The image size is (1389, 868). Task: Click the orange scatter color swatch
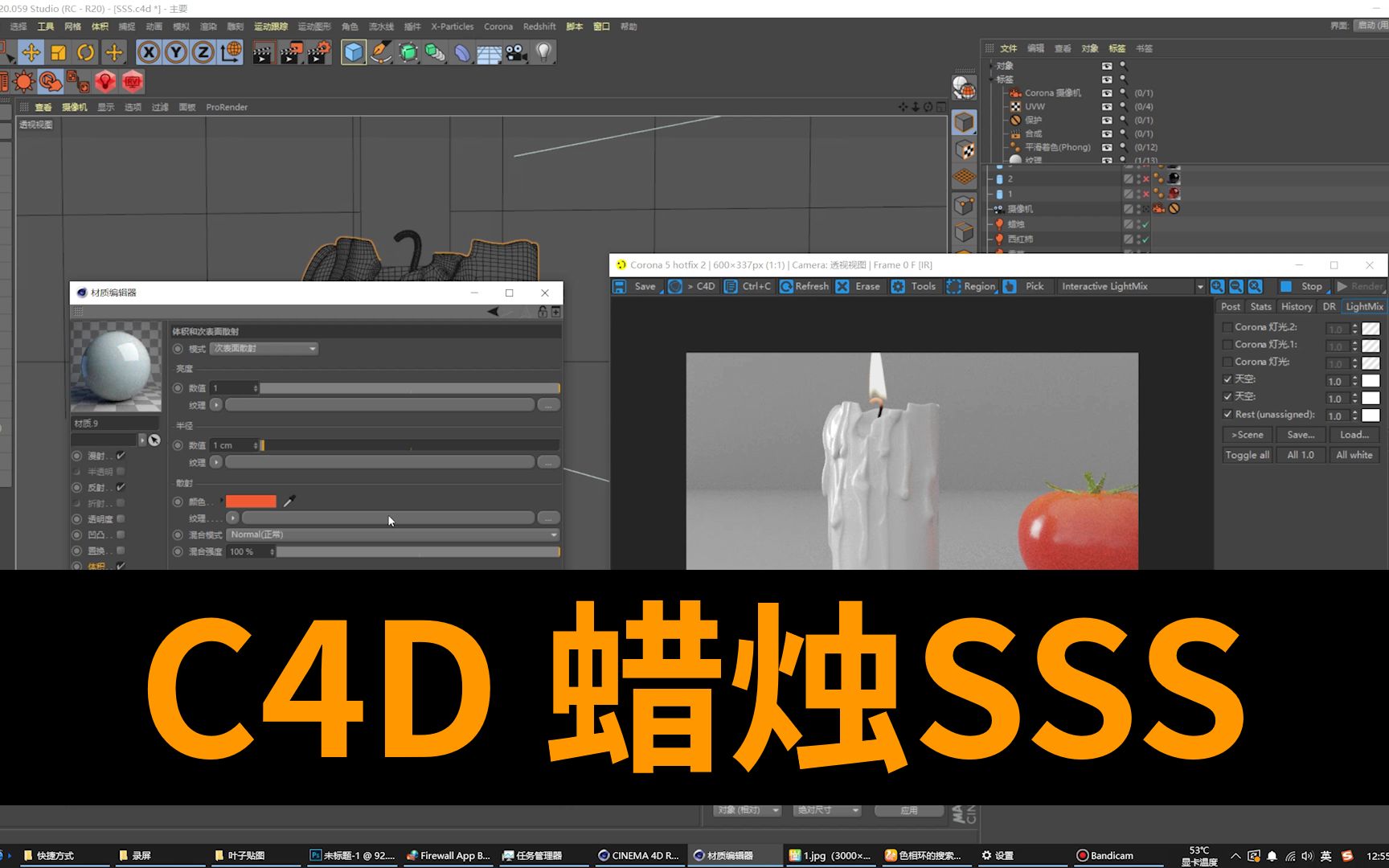(x=251, y=502)
